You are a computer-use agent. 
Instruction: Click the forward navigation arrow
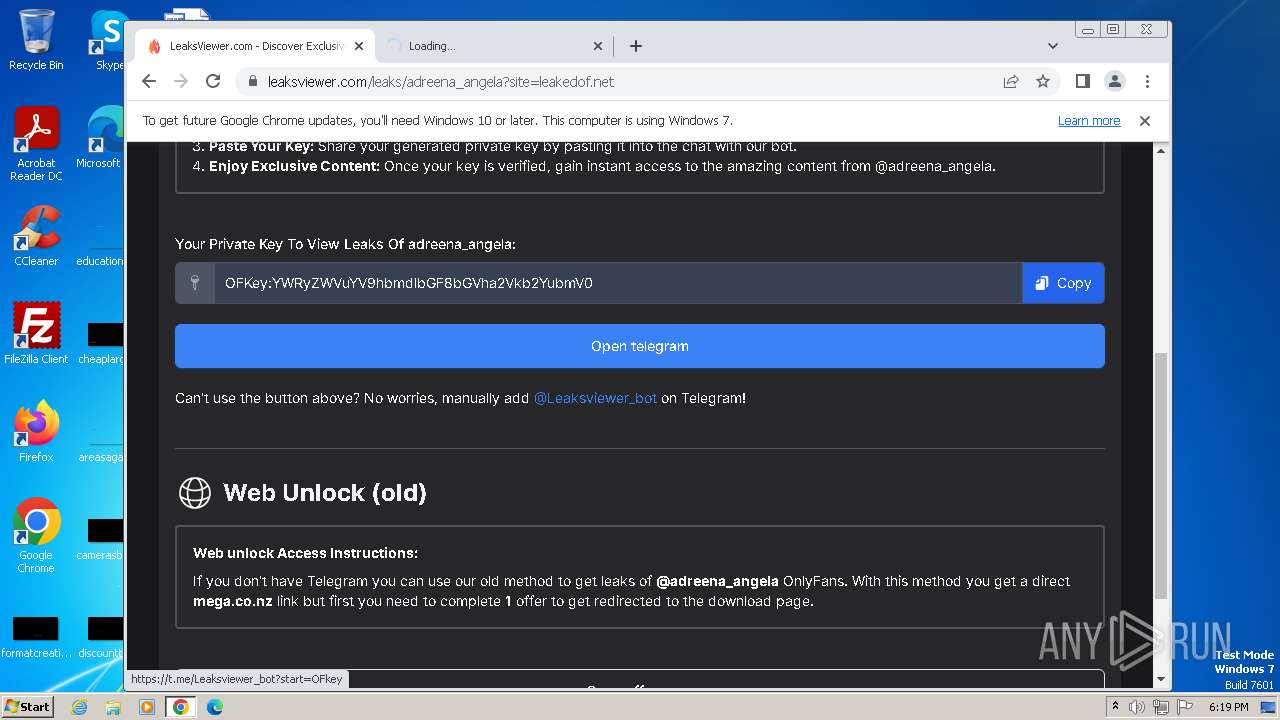click(181, 81)
